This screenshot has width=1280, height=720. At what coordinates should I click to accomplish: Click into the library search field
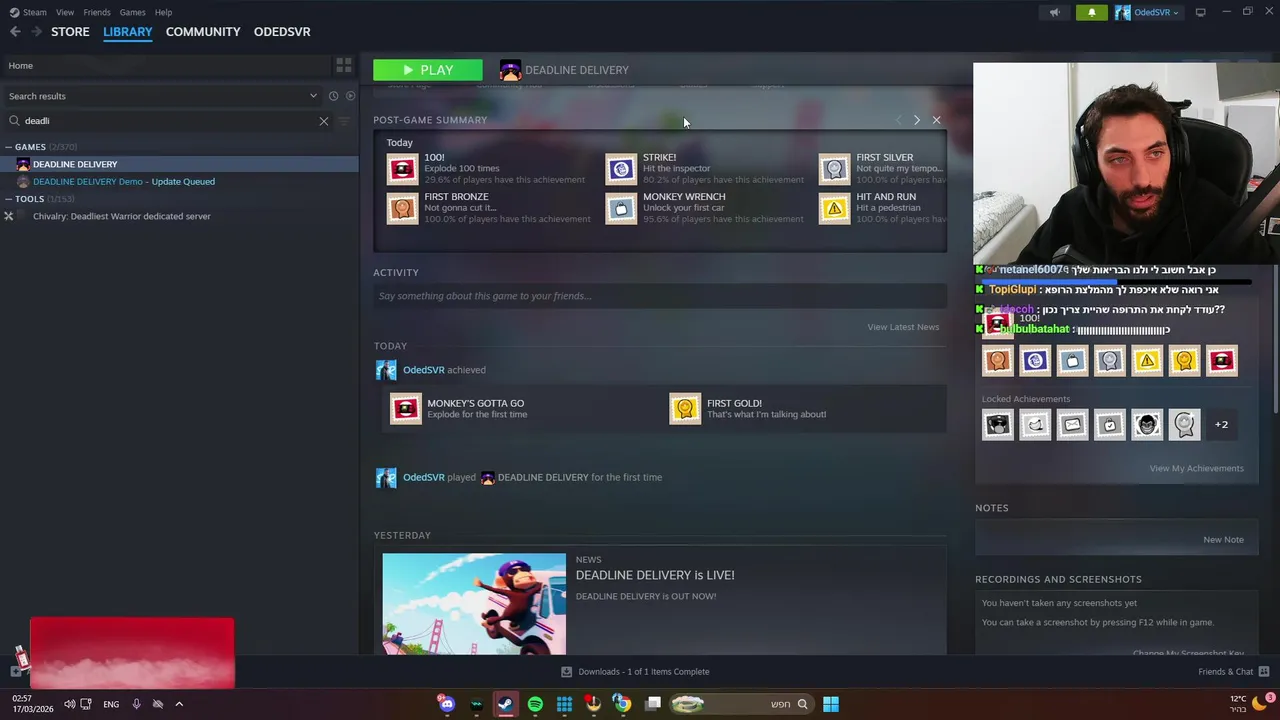coord(167,121)
